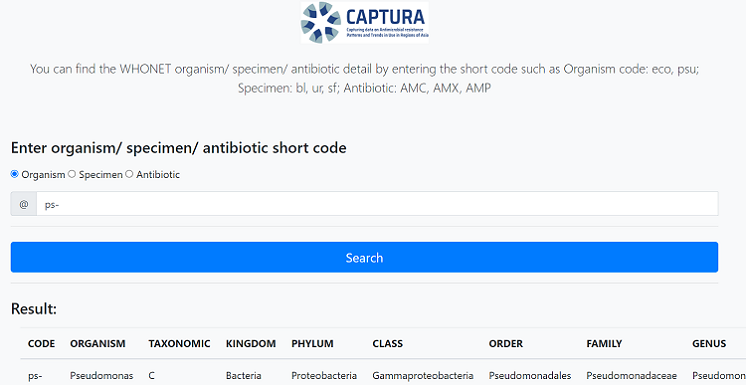Click the GENUS column header

tap(709, 344)
